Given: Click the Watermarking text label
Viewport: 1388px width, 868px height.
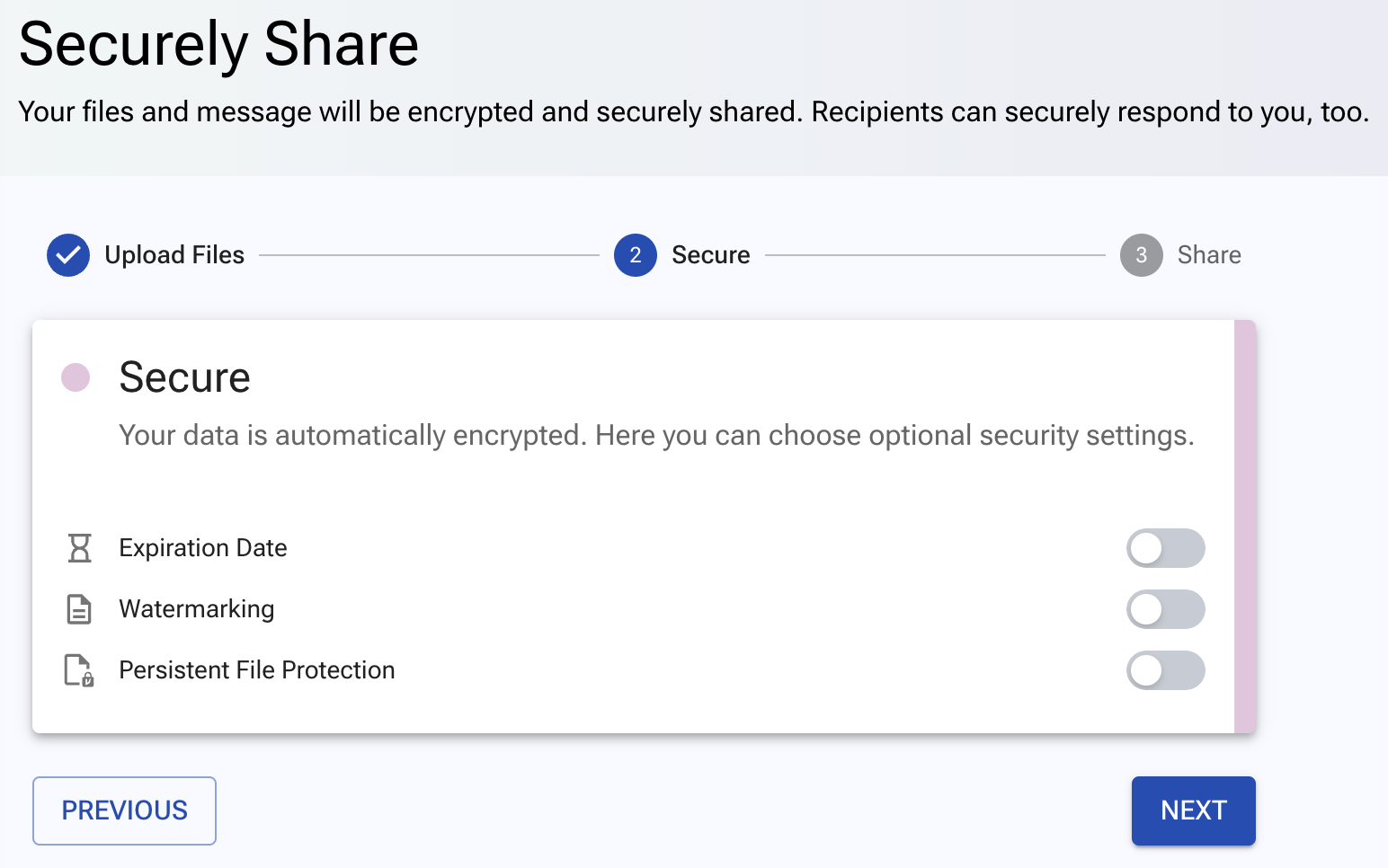Looking at the screenshot, I should tap(196, 608).
